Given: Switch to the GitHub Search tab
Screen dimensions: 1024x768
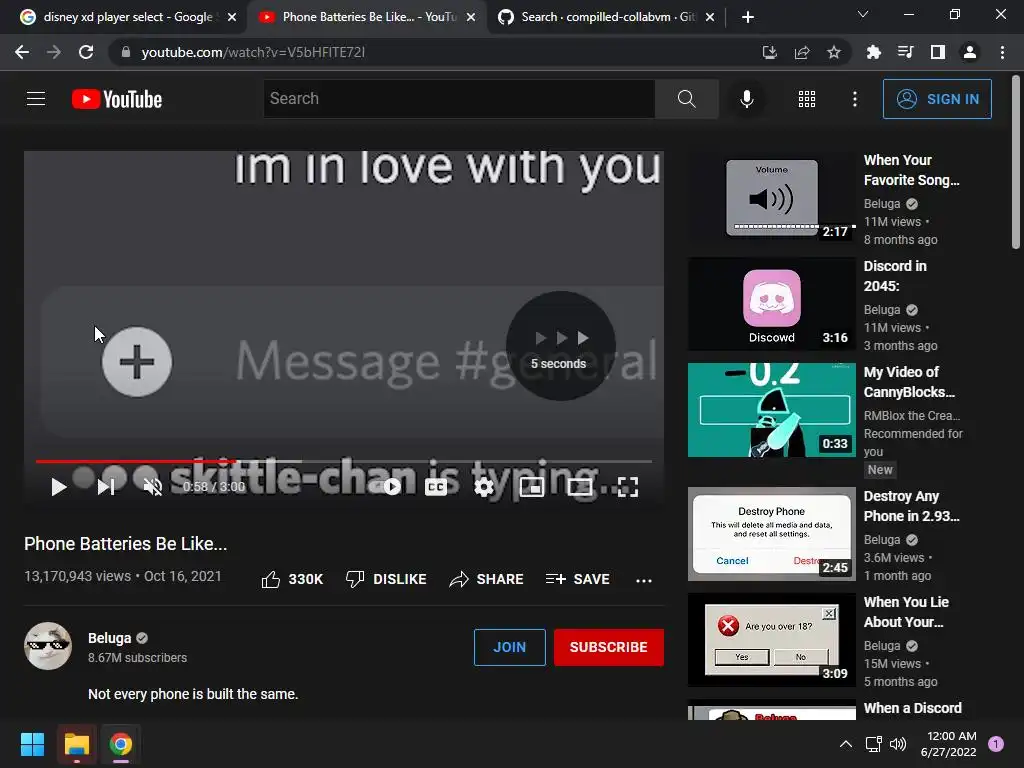Looking at the screenshot, I should (x=598, y=17).
